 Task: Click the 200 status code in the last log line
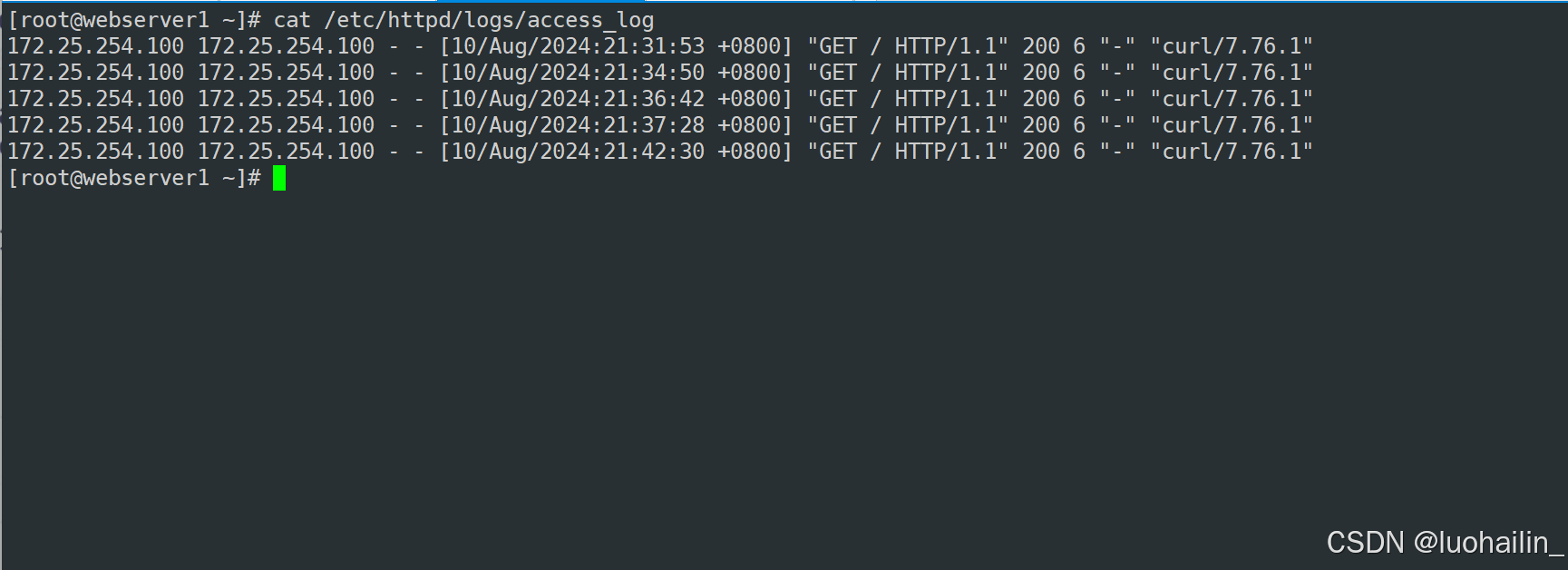[1041, 152]
